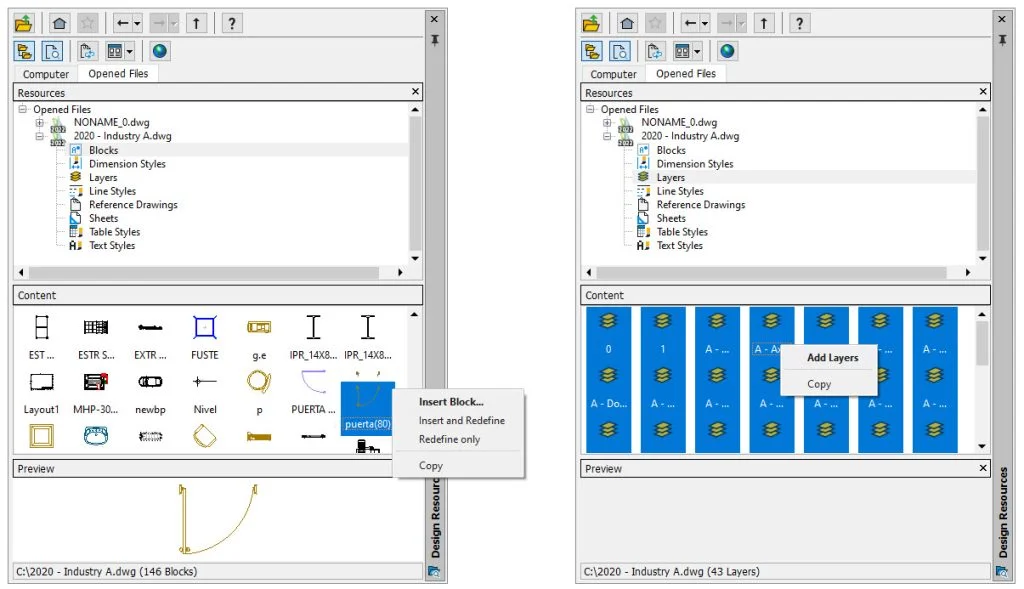Select the FUSTE block thumbnail
Viewport: 1024px width, 589px height.
204,335
